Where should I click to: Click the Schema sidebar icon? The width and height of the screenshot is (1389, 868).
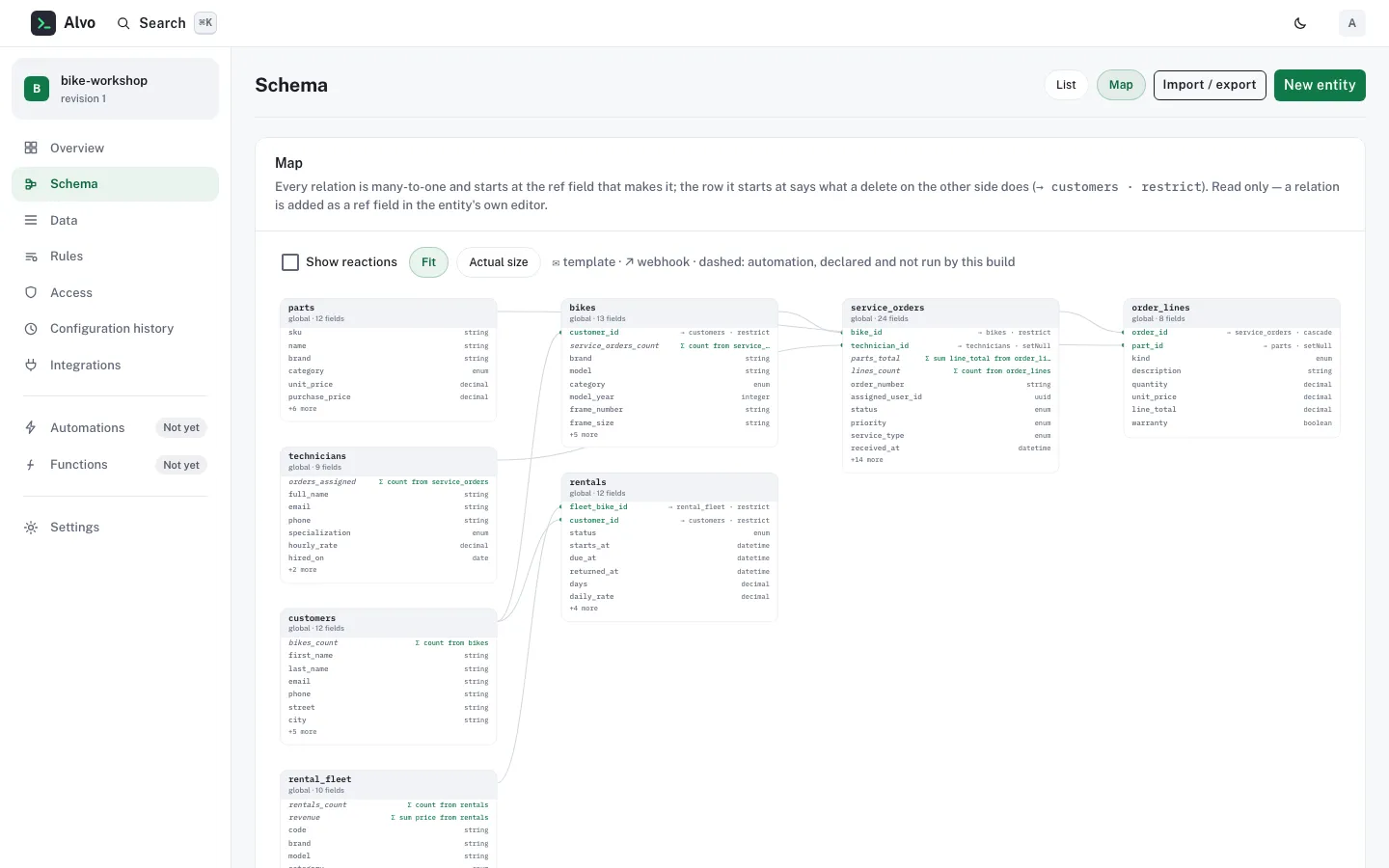[x=31, y=184]
